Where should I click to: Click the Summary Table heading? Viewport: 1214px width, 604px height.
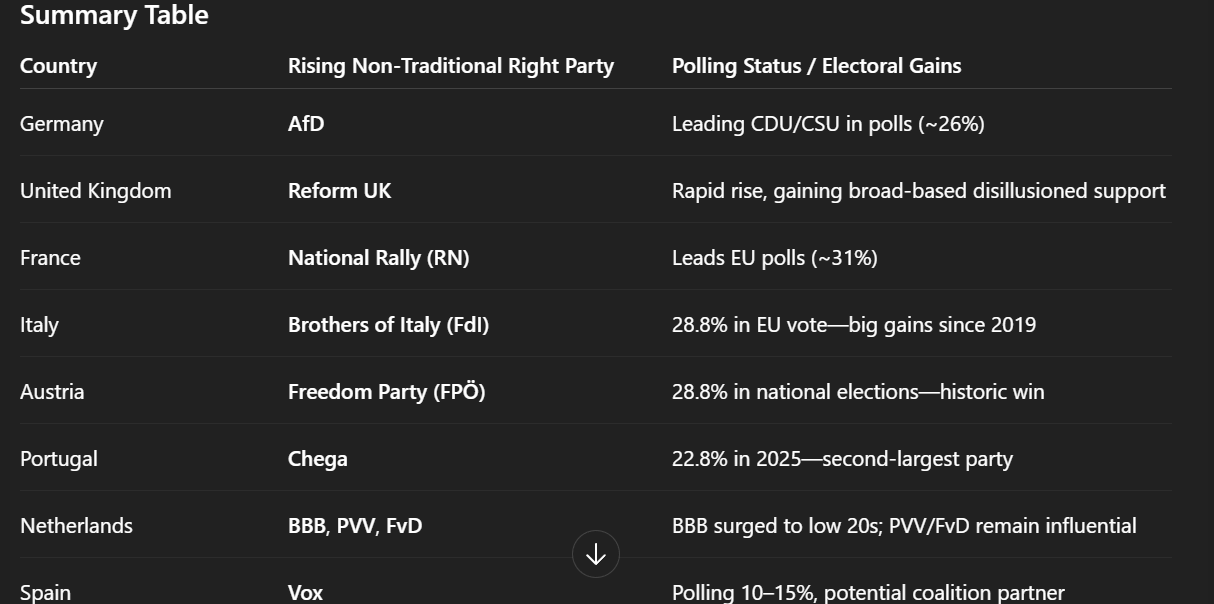click(114, 15)
